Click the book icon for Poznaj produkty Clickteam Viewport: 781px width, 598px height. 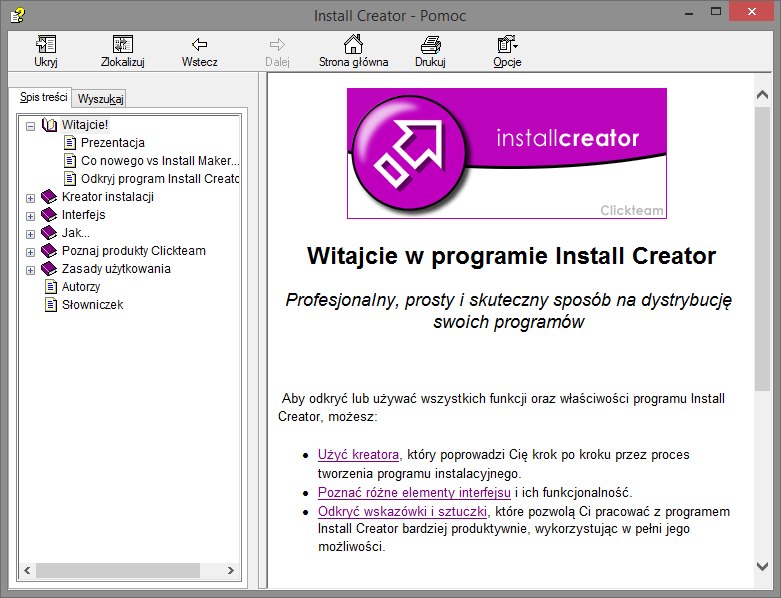coord(49,250)
